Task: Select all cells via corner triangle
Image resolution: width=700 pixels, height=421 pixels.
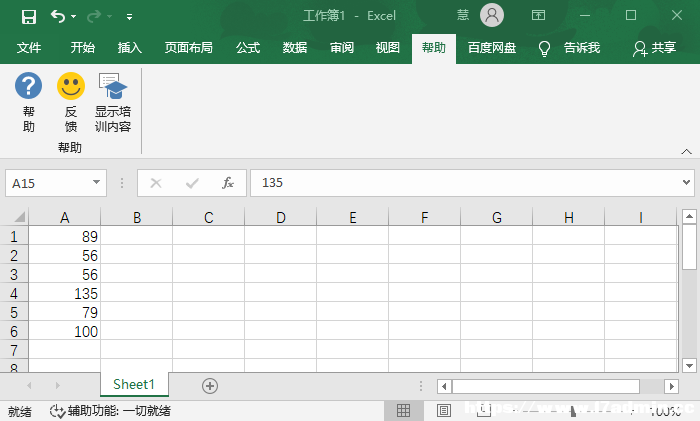Action: click(19, 217)
